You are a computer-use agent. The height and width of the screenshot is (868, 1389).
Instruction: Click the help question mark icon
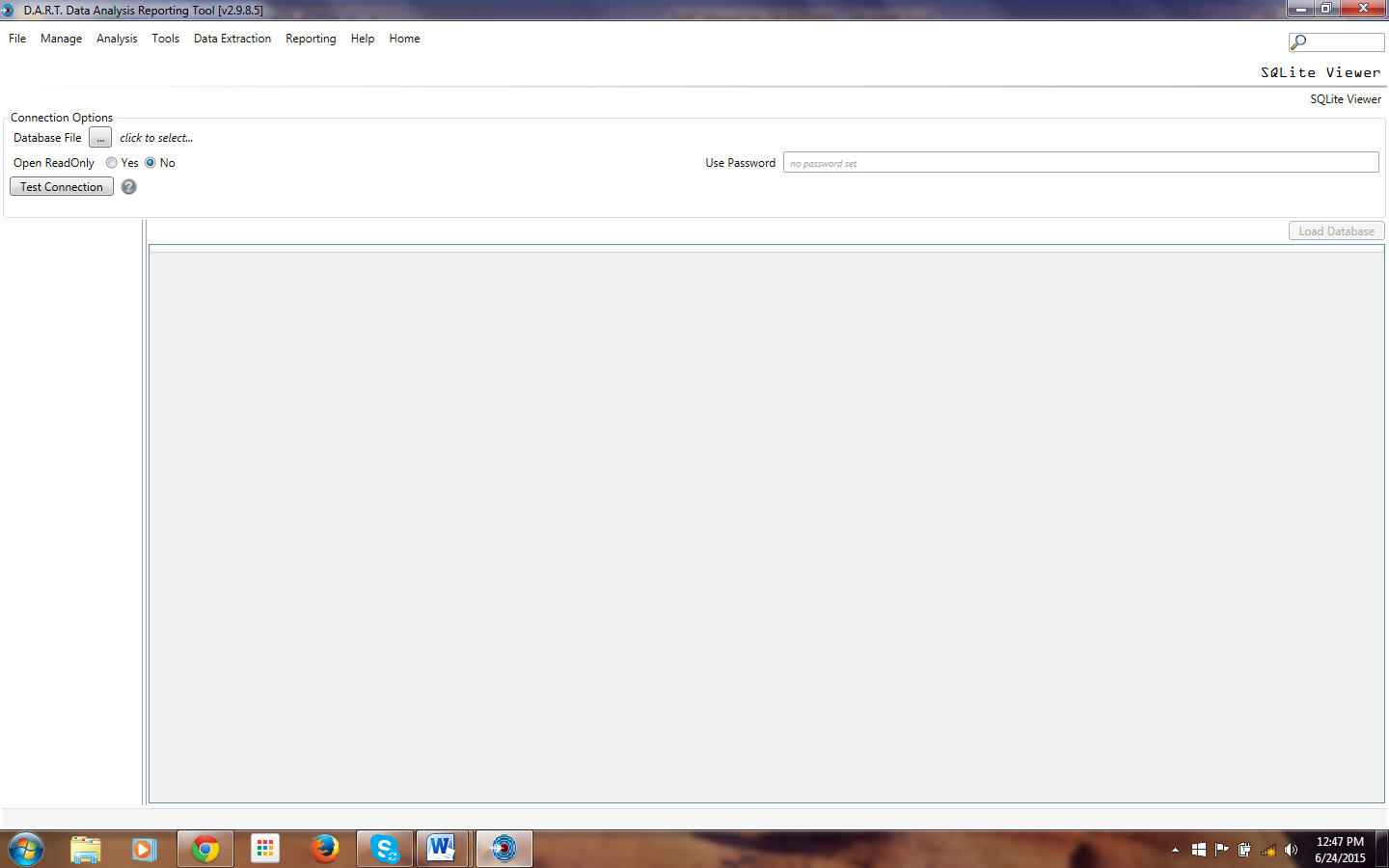[129, 187]
